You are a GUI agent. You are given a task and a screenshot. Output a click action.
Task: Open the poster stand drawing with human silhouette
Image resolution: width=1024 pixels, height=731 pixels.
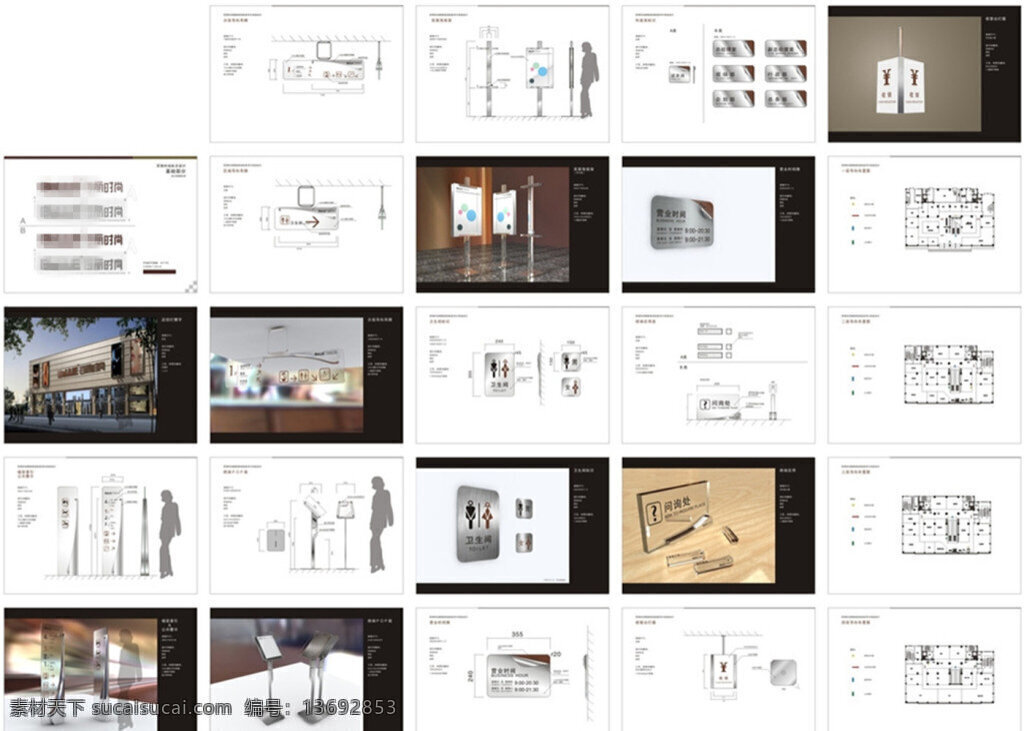pos(513,74)
